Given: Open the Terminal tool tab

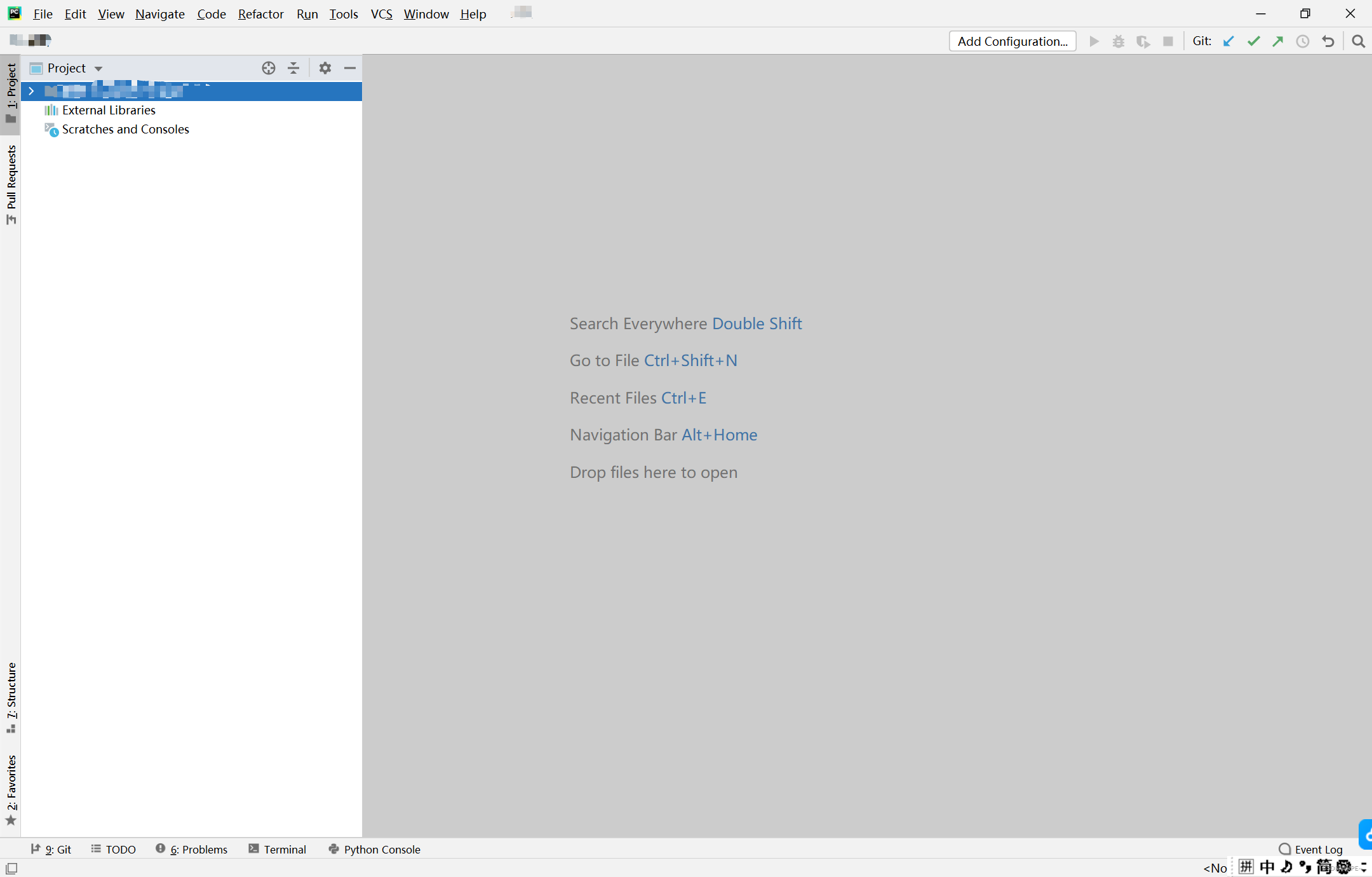Looking at the screenshot, I should (278, 849).
